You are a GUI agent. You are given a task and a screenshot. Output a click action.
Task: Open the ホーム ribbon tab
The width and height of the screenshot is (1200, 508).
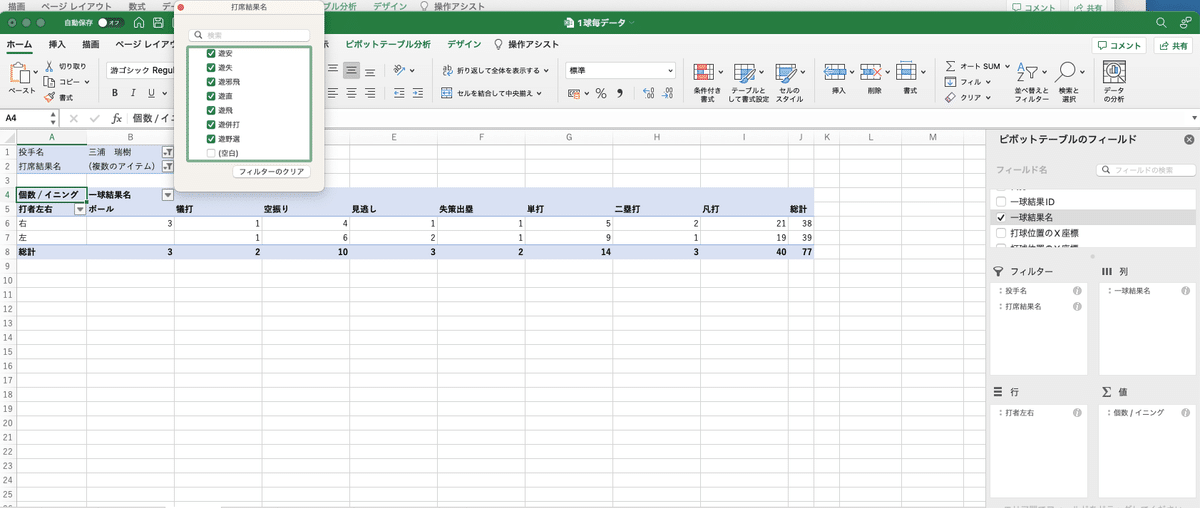[x=18, y=44]
